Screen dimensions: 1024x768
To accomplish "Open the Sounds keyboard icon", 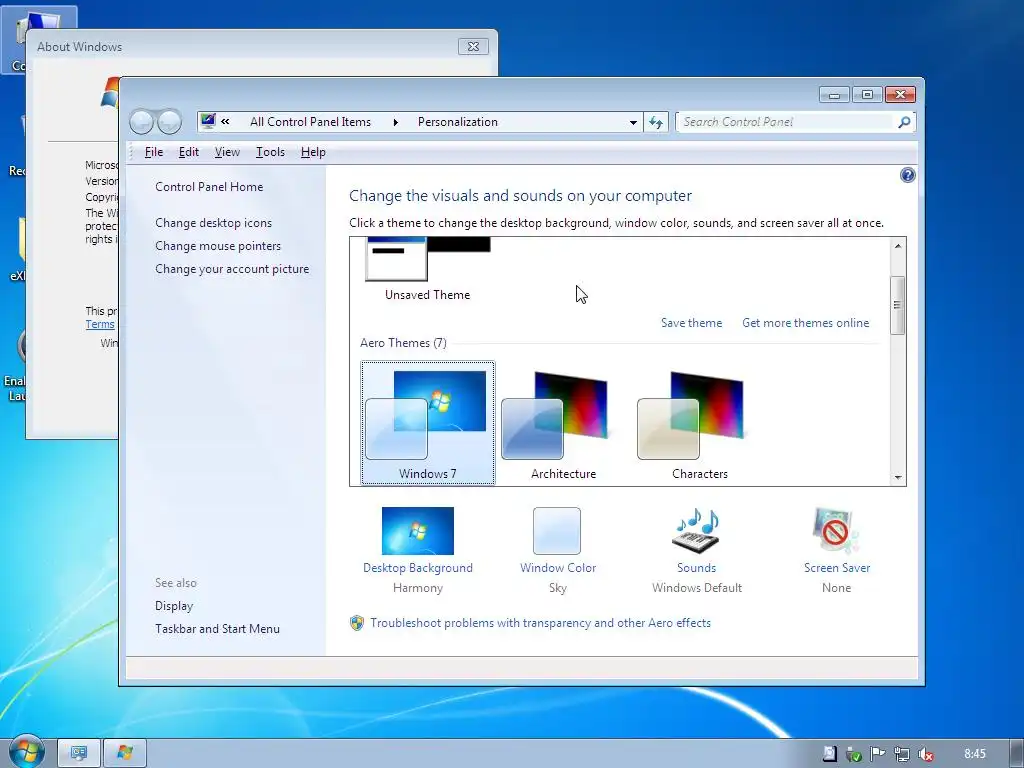I will (696, 531).
